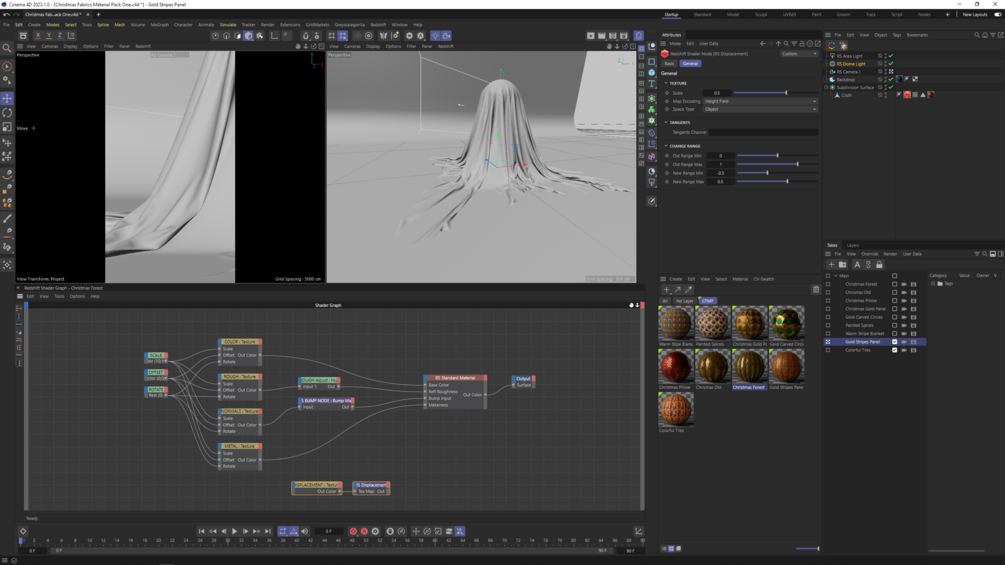Create new material with plus icon
The width and height of the screenshot is (1005, 565).
pyautogui.click(x=666, y=290)
